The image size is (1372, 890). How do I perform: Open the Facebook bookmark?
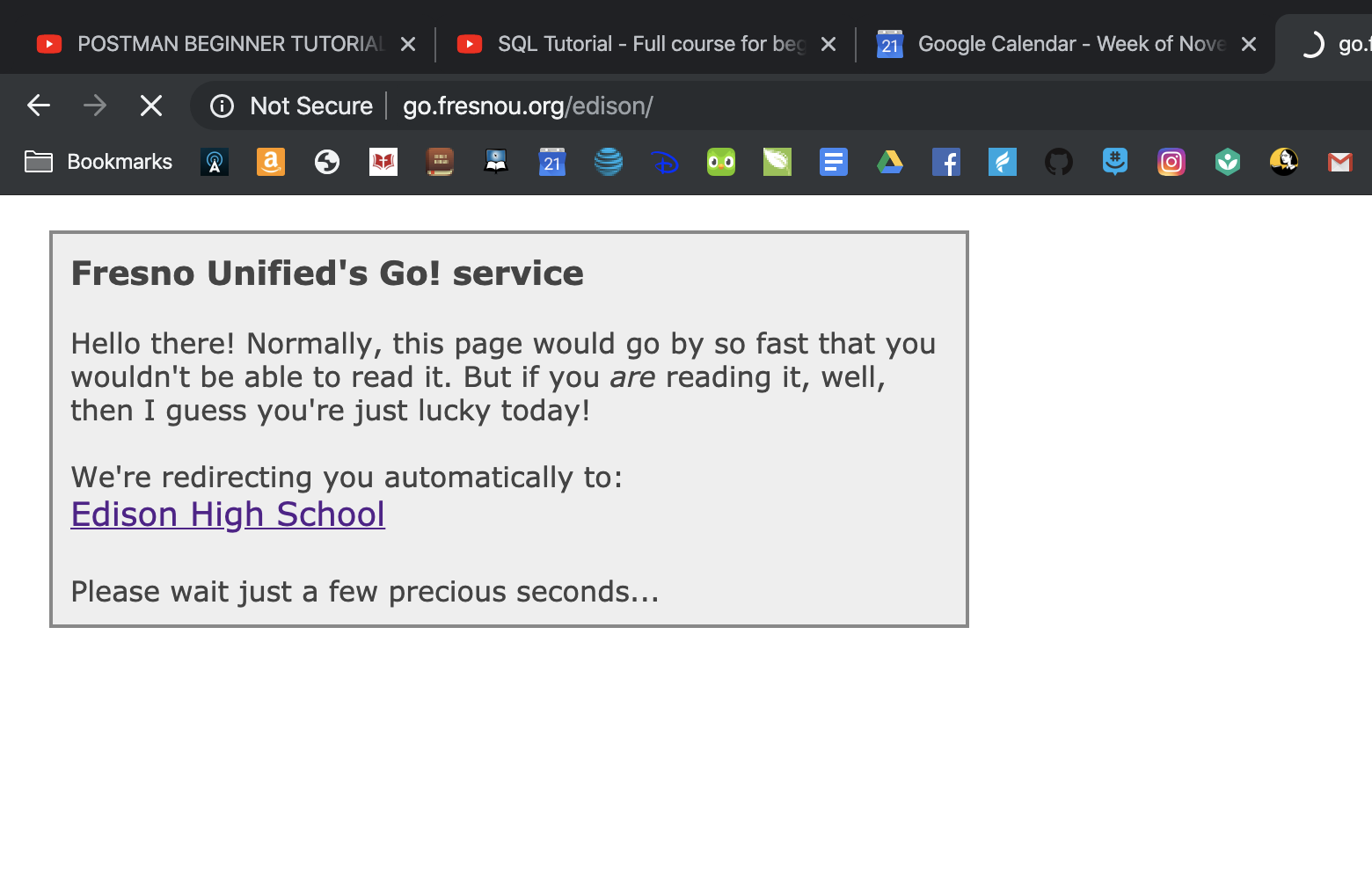point(945,162)
